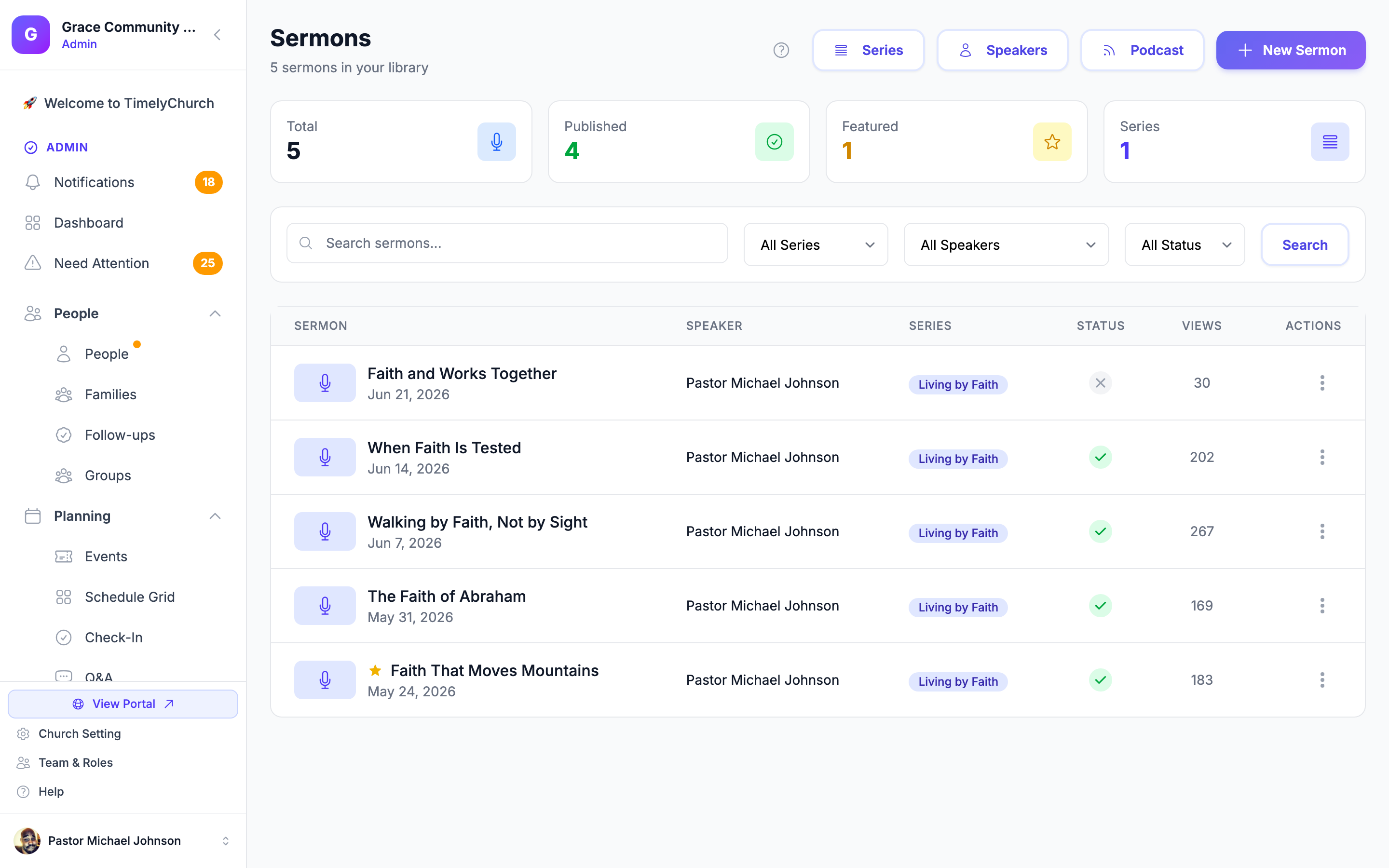
Task: Open actions menu for The Faith of Abraham
Action: point(1322,606)
